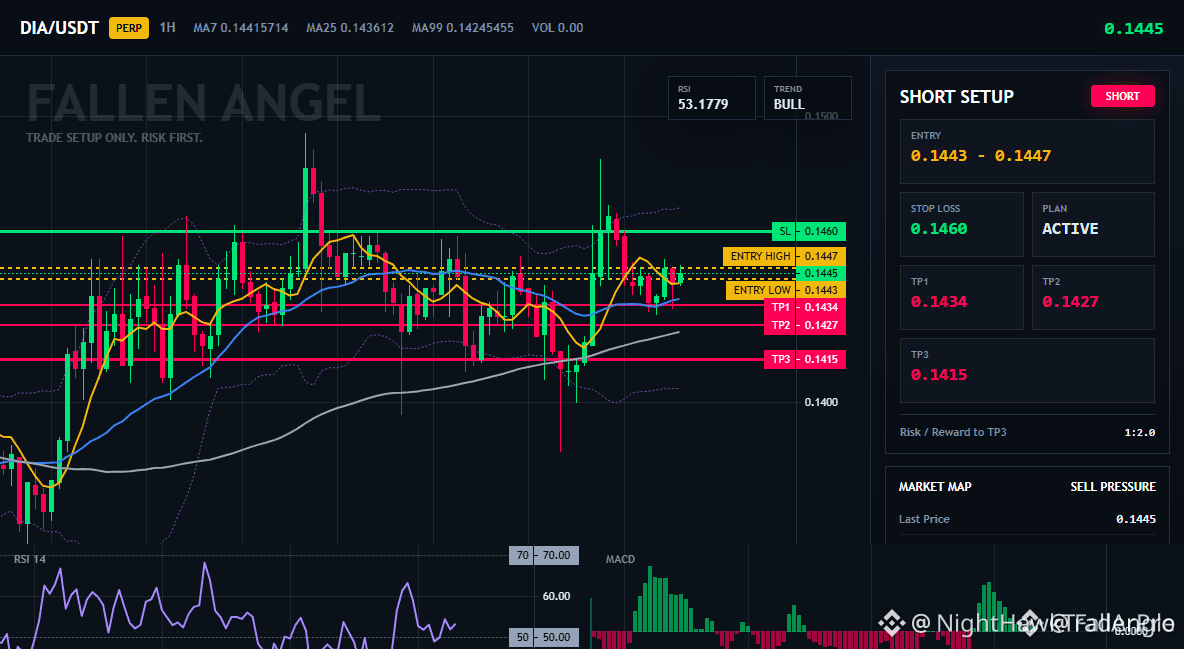Click the RSI 53.1779 info box

(711, 97)
